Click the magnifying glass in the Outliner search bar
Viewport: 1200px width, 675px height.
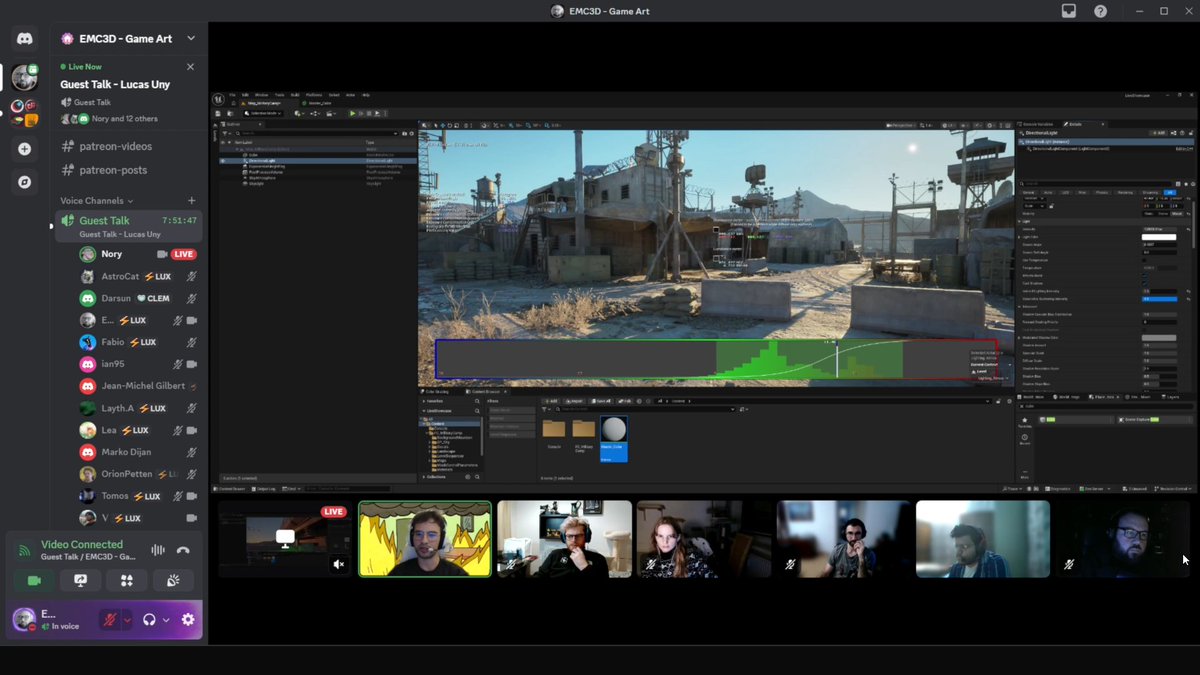click(237, 133)
